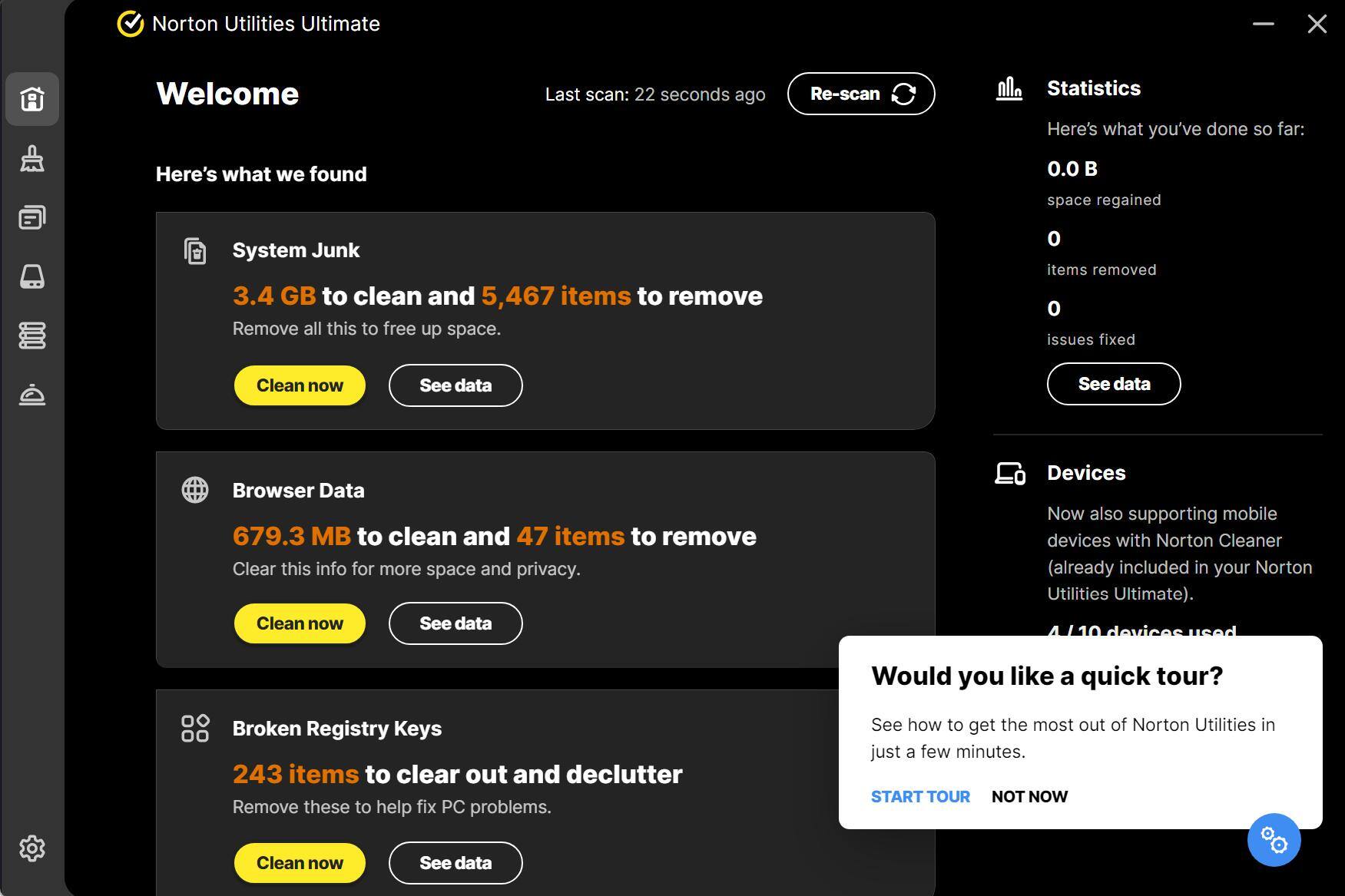Image resolution: width=1345 pixels, height=896 pixels.
Task: Clean now for System Junk
Action: point(300,385)
